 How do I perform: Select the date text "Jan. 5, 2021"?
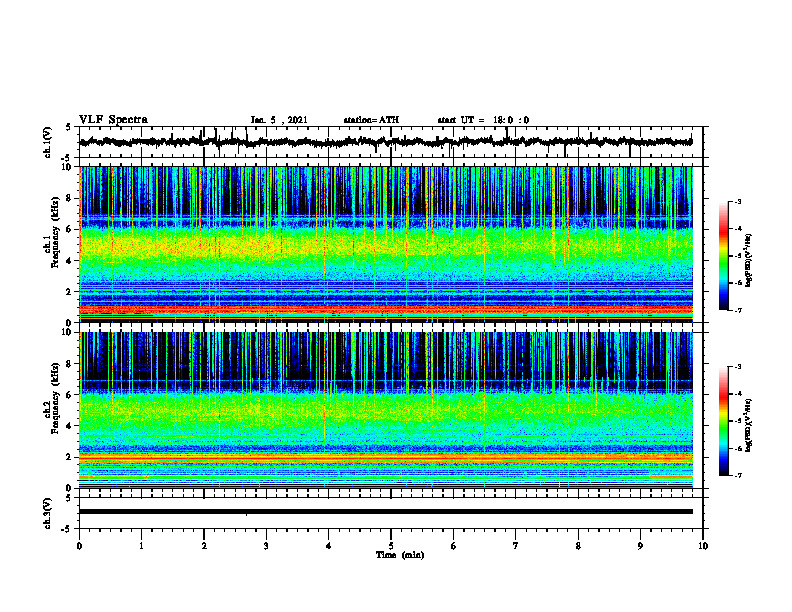click(279, 120)
